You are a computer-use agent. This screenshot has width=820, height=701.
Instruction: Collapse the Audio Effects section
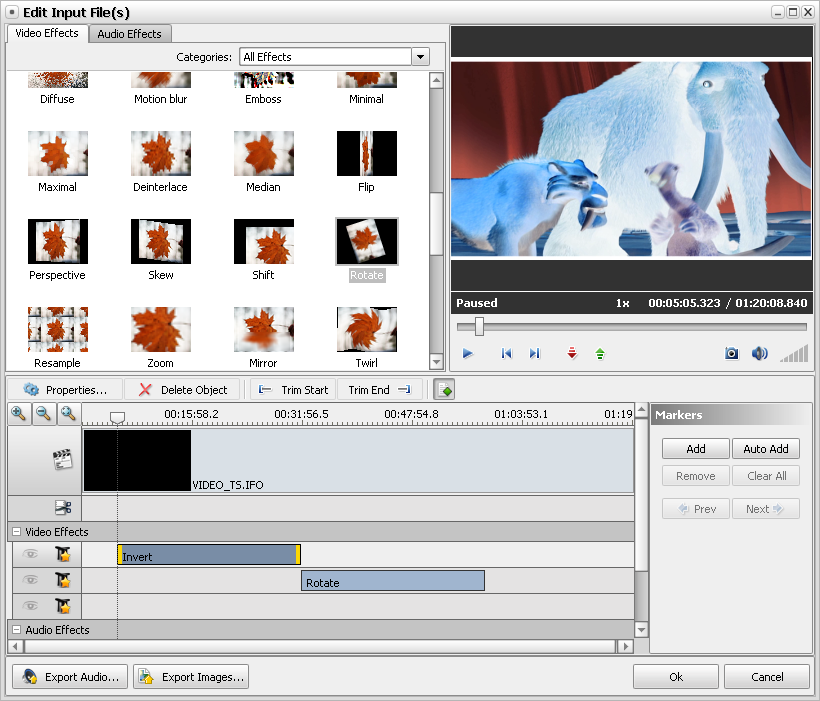(17, 630)
